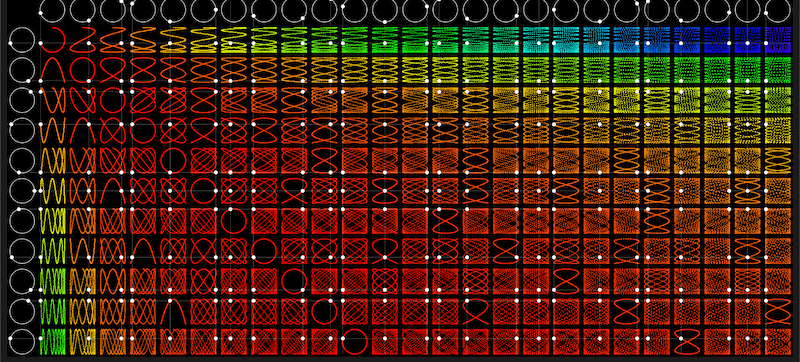Image resolution: width=800 pixels, height=362 pixels.
Task: Click the bright green waveform in the bottom-left cell
Action: point(53,341)
